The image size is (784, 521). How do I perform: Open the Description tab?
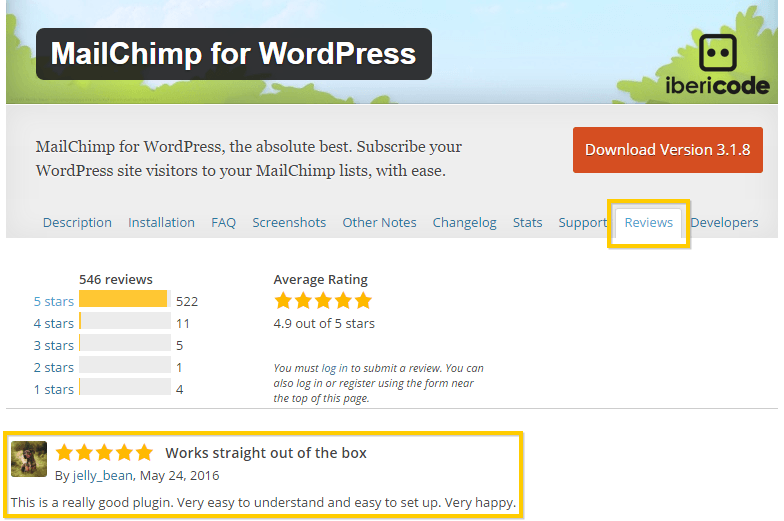tap(77, 222)
